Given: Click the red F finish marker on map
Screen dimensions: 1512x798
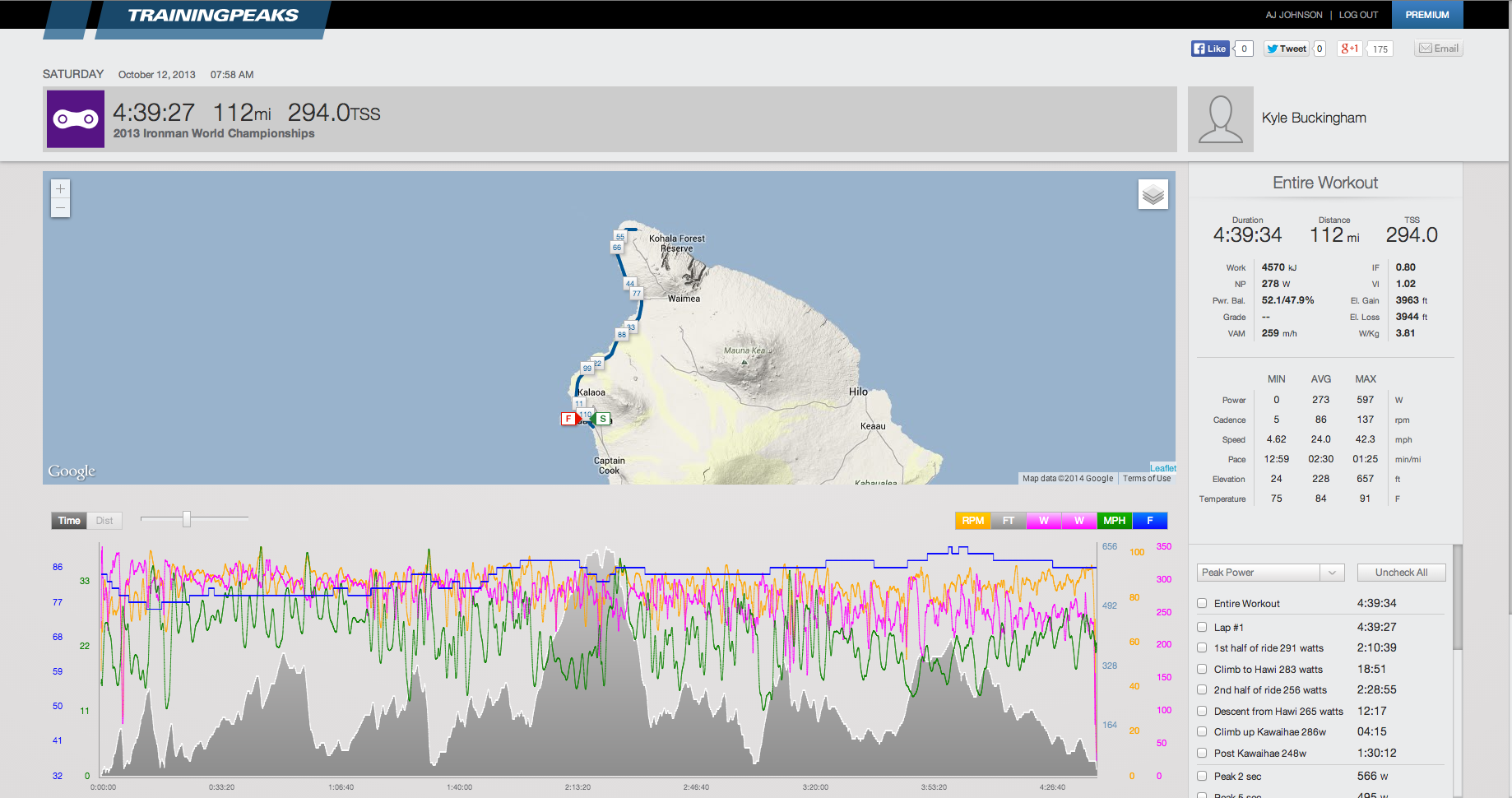Looking at the screenshot, I should 568,419.
